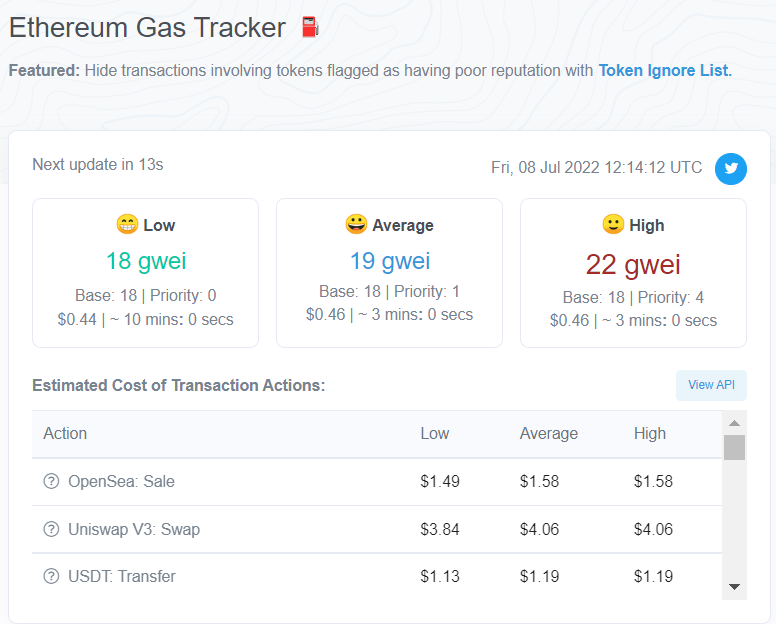Select the 18 gwei low price
Screen dimensions: 776x624
pyautogui.click(x=146, y=261)
